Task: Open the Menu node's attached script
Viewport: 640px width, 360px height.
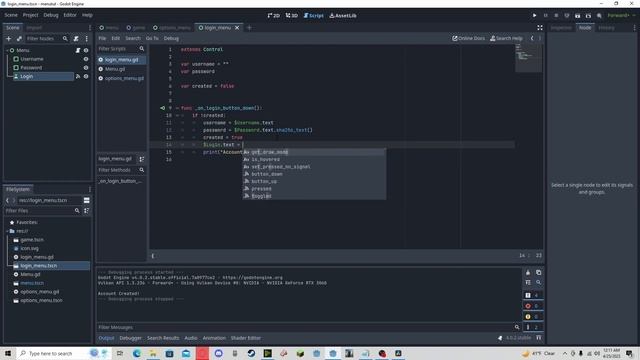Action: pos(78,50)
